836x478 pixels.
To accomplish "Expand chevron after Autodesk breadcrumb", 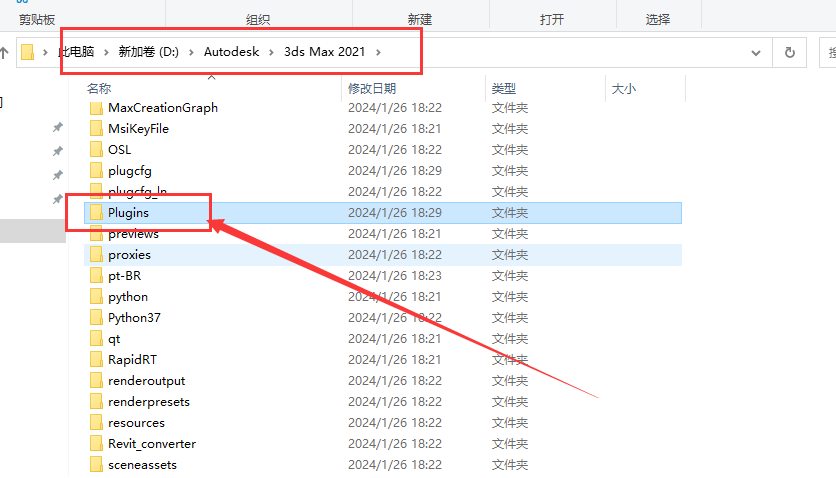I will 271,52.
